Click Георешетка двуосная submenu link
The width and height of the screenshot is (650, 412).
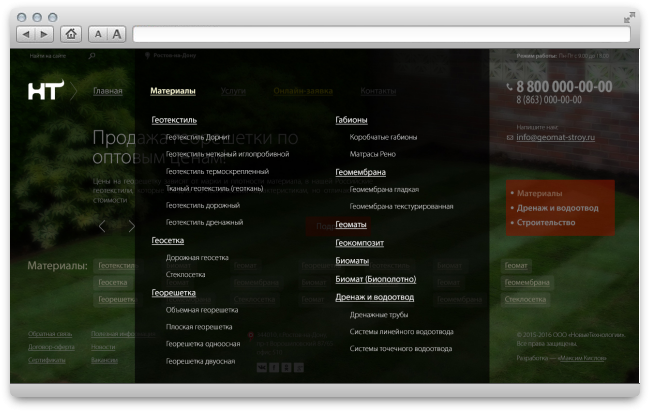[x=201, y=360]
